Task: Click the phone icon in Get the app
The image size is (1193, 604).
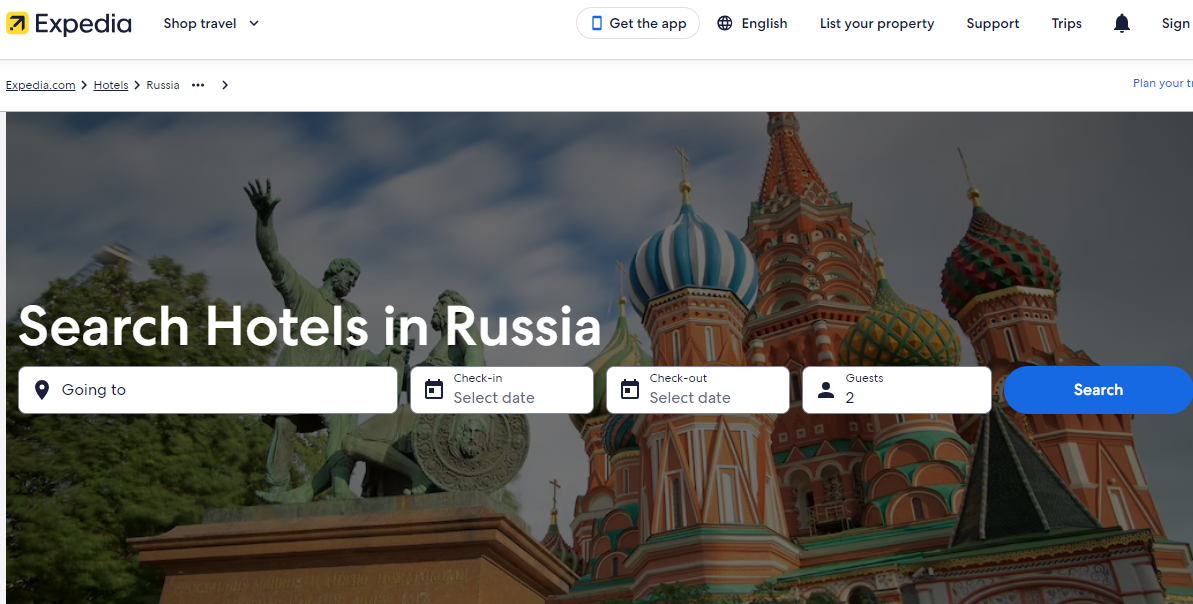Action: (x=596, y=24)
